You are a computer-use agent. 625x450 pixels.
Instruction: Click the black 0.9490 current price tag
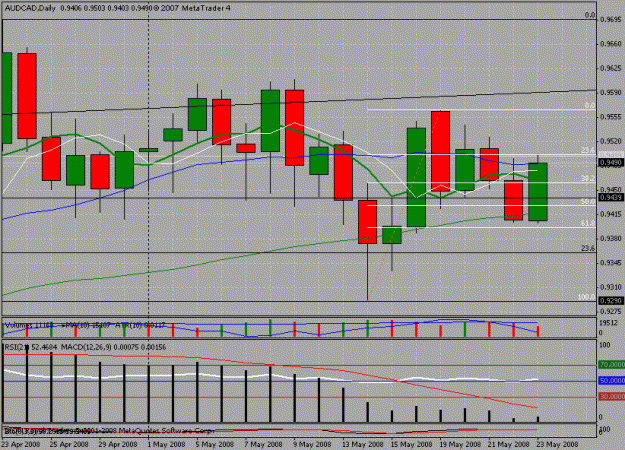click(x=611, y=163)
